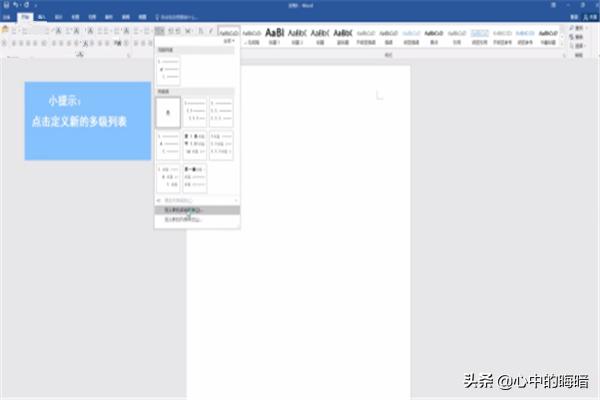This screenshot has height=400, width=600.
Task: Apply the Intense Reference style
Action: pos(525,37)
